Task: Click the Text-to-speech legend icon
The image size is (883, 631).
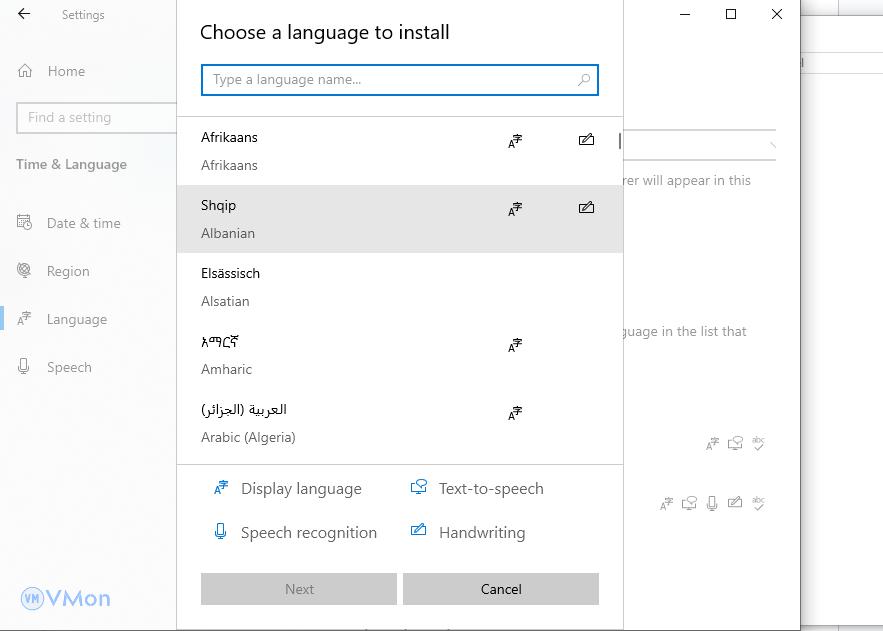Action: tap(418, 488)
